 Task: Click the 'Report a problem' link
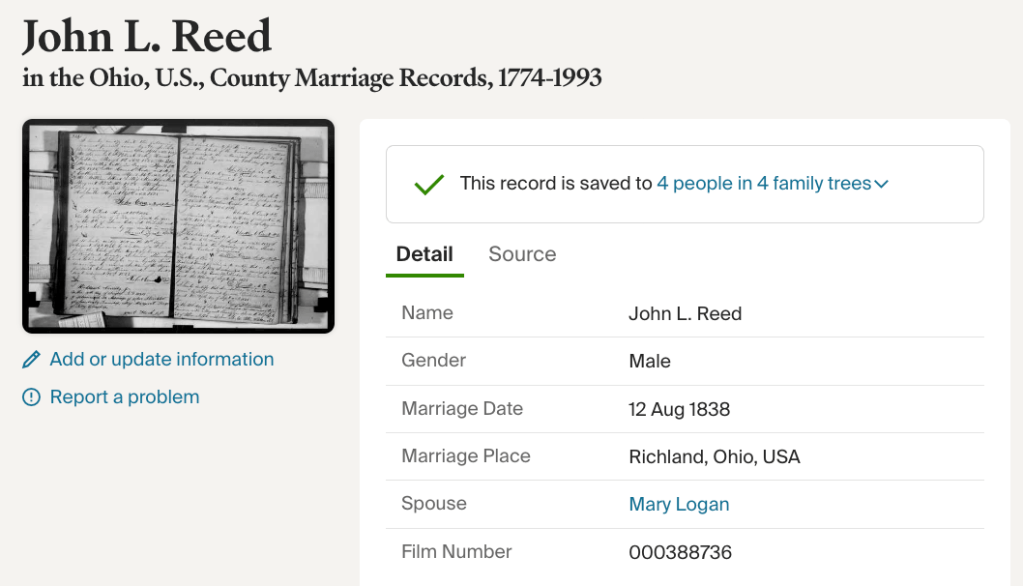tap(124, 398)
